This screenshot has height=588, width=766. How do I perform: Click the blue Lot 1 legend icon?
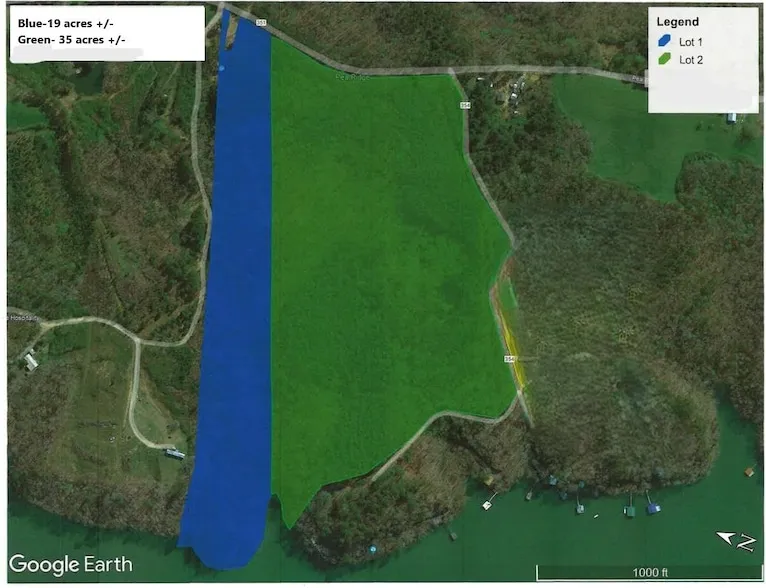664,42
